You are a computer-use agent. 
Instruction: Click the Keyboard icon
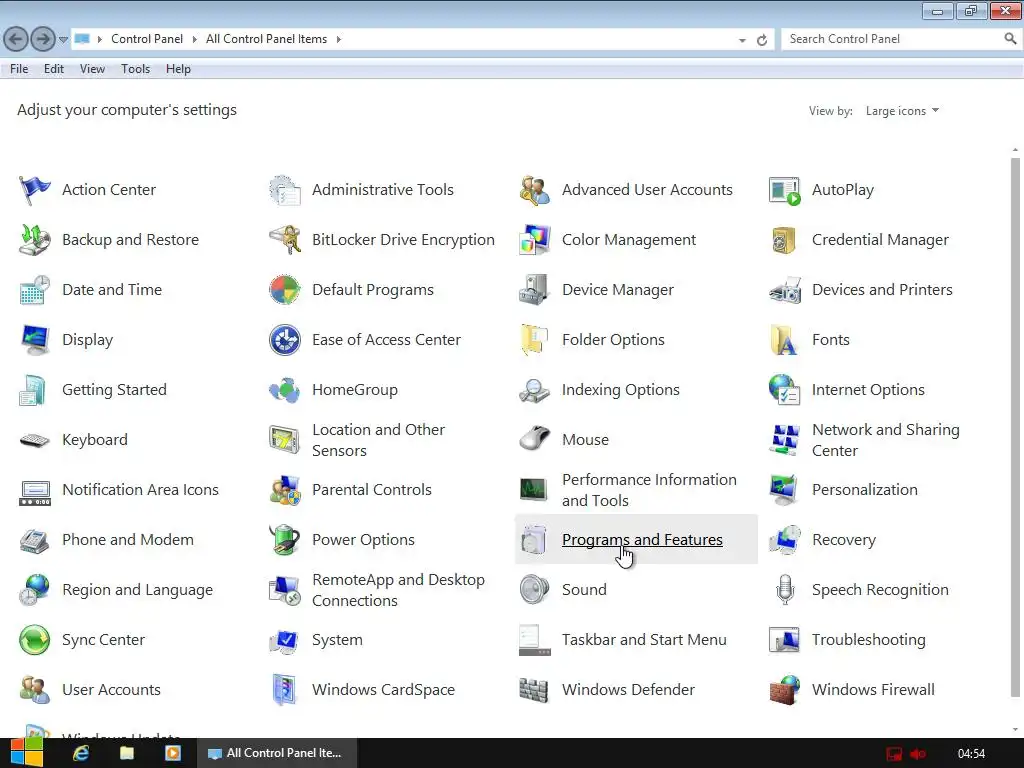(34, 440)
